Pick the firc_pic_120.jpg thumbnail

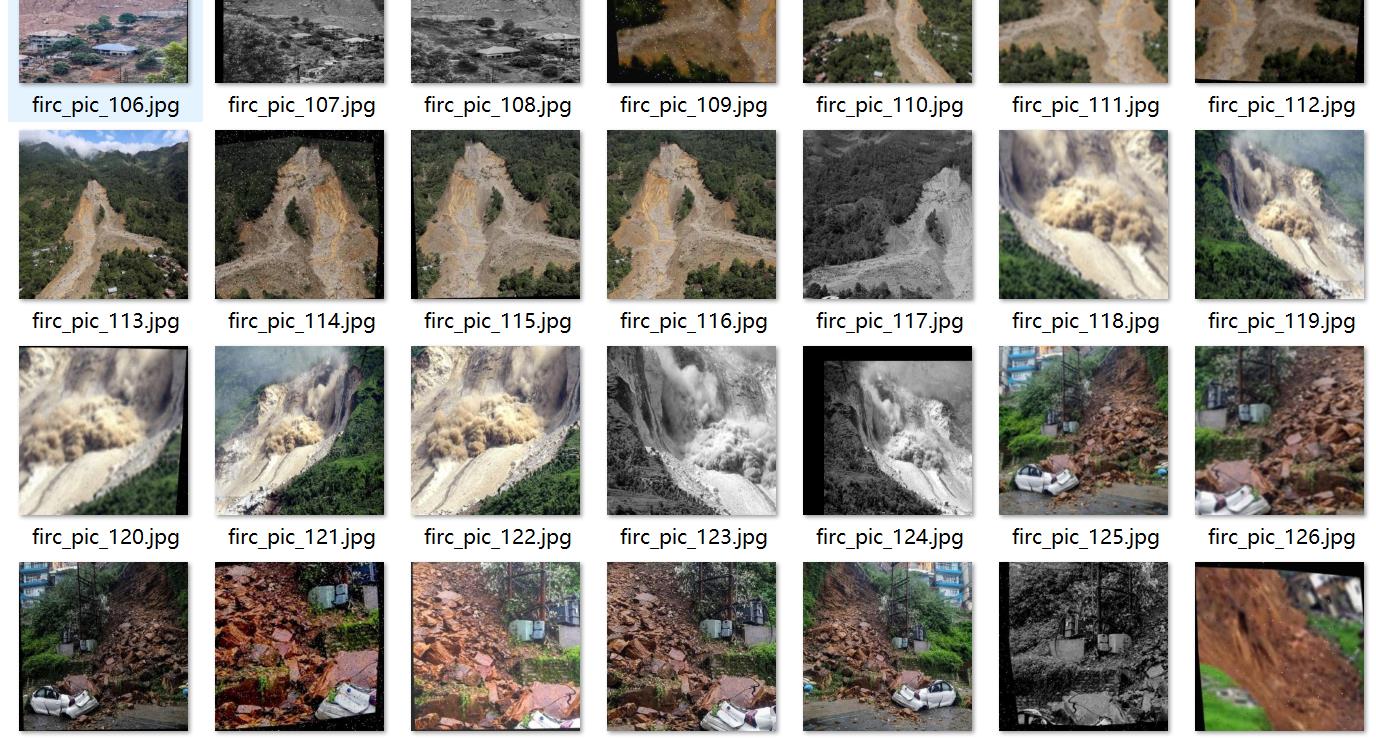tap(104, 431)
